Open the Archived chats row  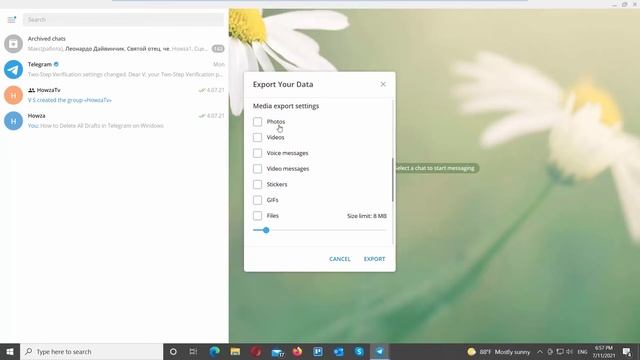tap(114, 44)
